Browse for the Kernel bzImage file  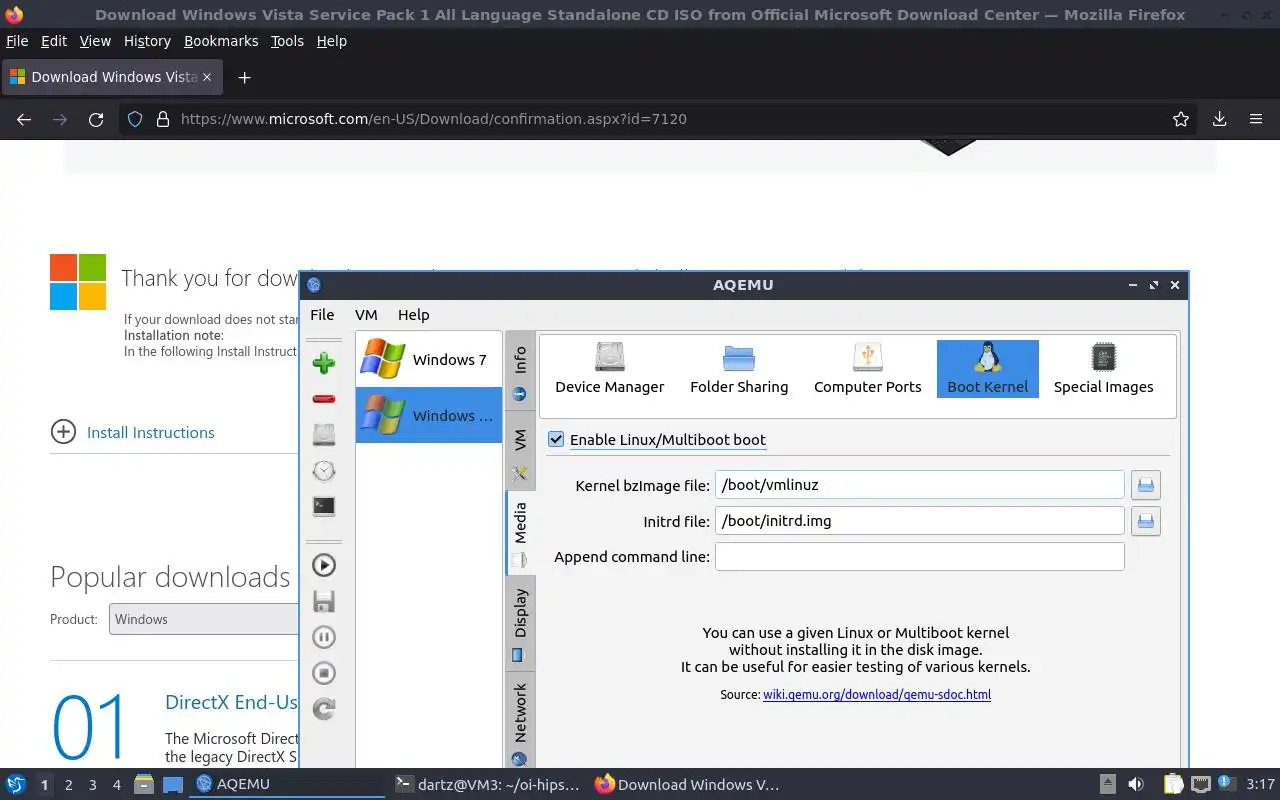[1146, 485]
